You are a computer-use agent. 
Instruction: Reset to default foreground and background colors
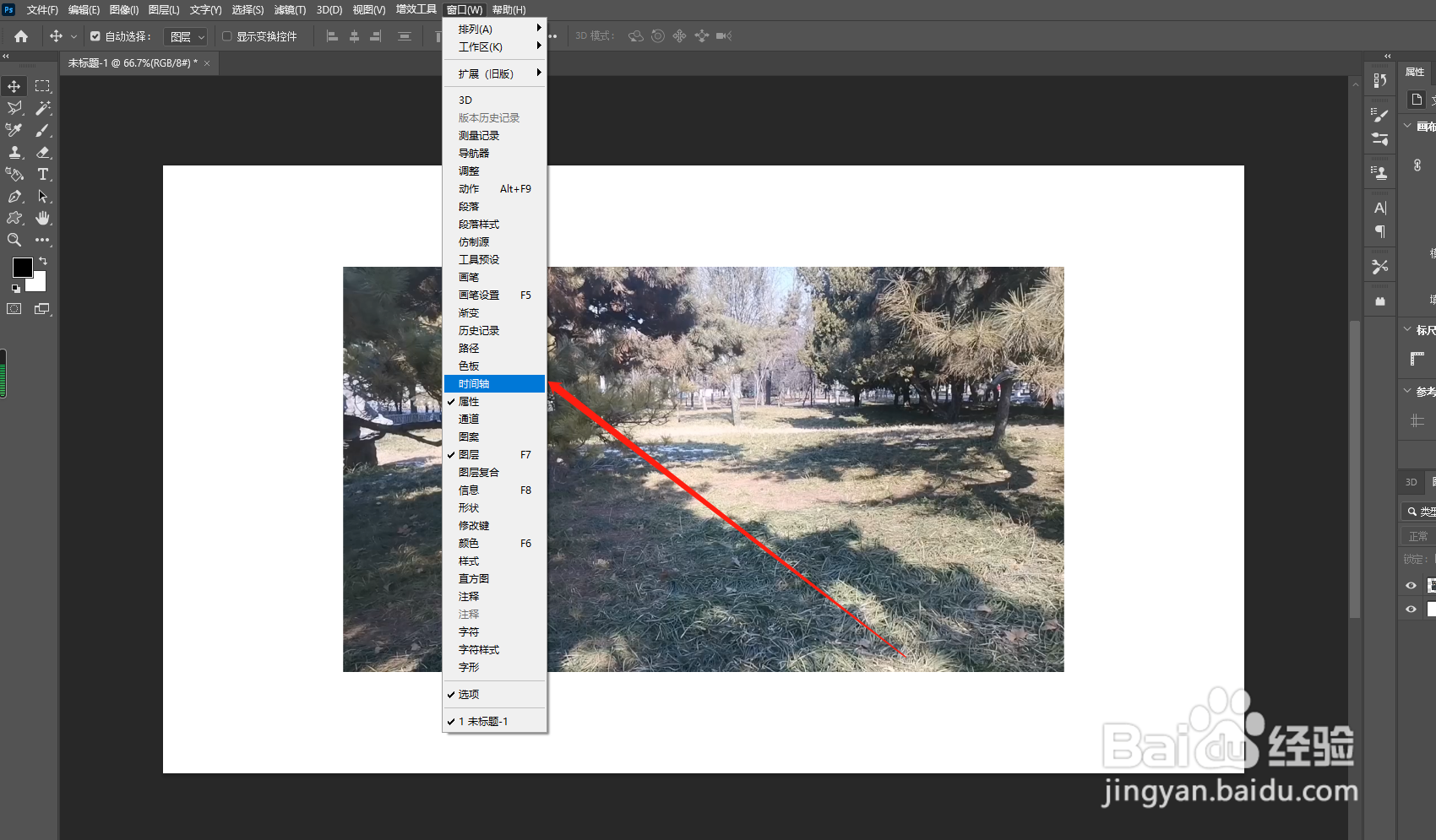15,289
